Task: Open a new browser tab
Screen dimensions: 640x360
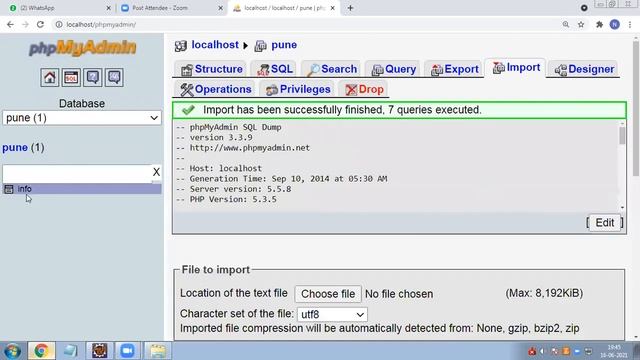Action: pyautogui.click(x=350, y=8)
